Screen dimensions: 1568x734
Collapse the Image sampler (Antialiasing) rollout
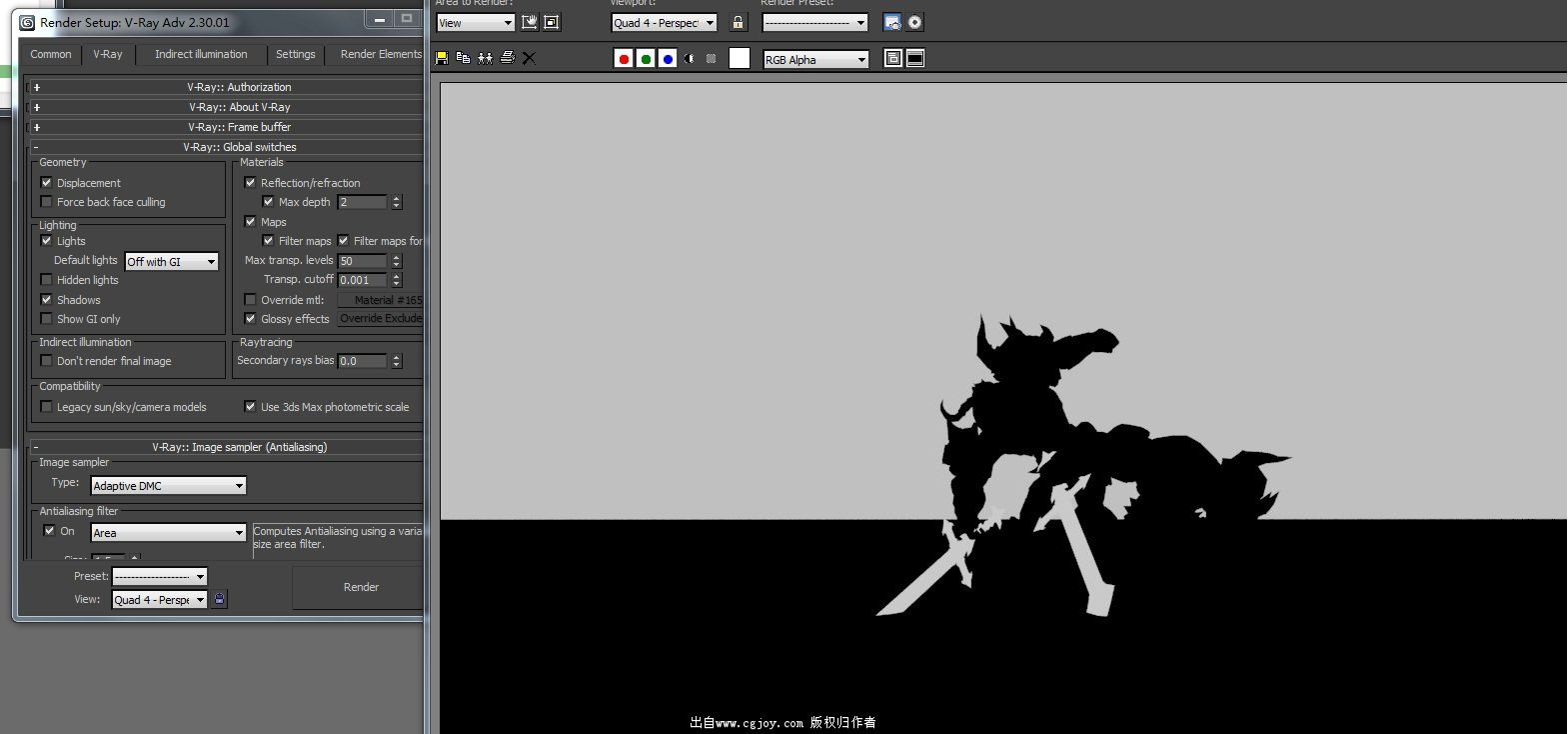226,447
